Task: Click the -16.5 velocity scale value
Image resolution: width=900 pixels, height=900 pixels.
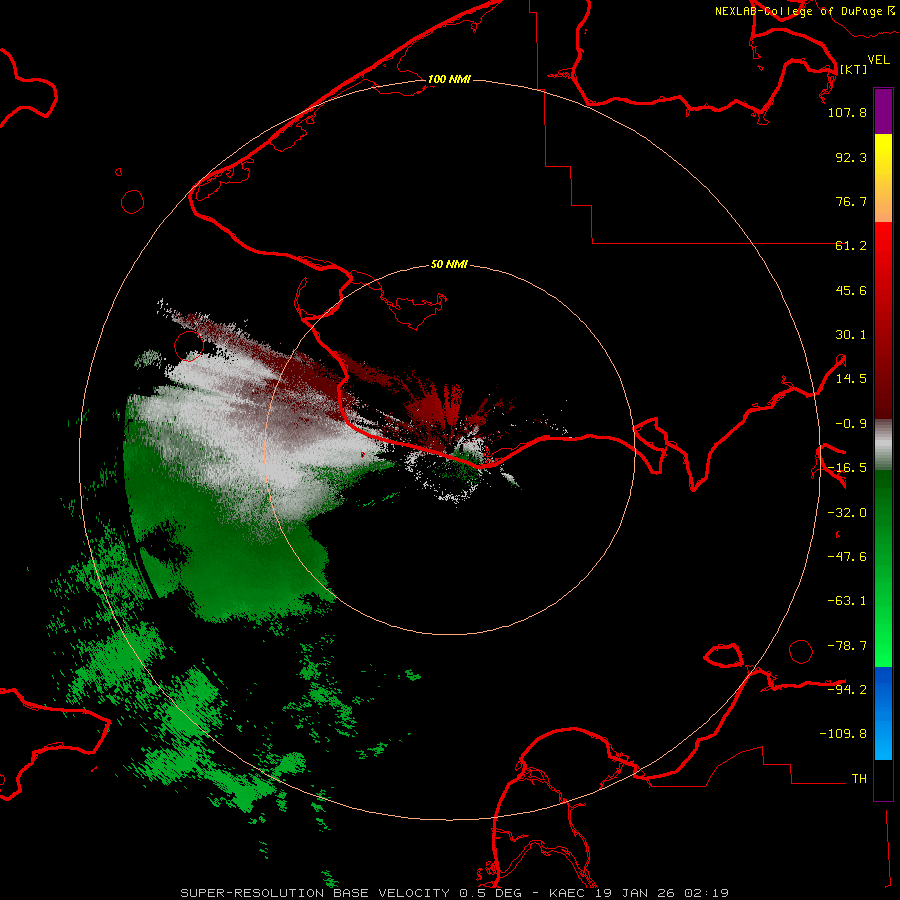Action: click(847, 468)
